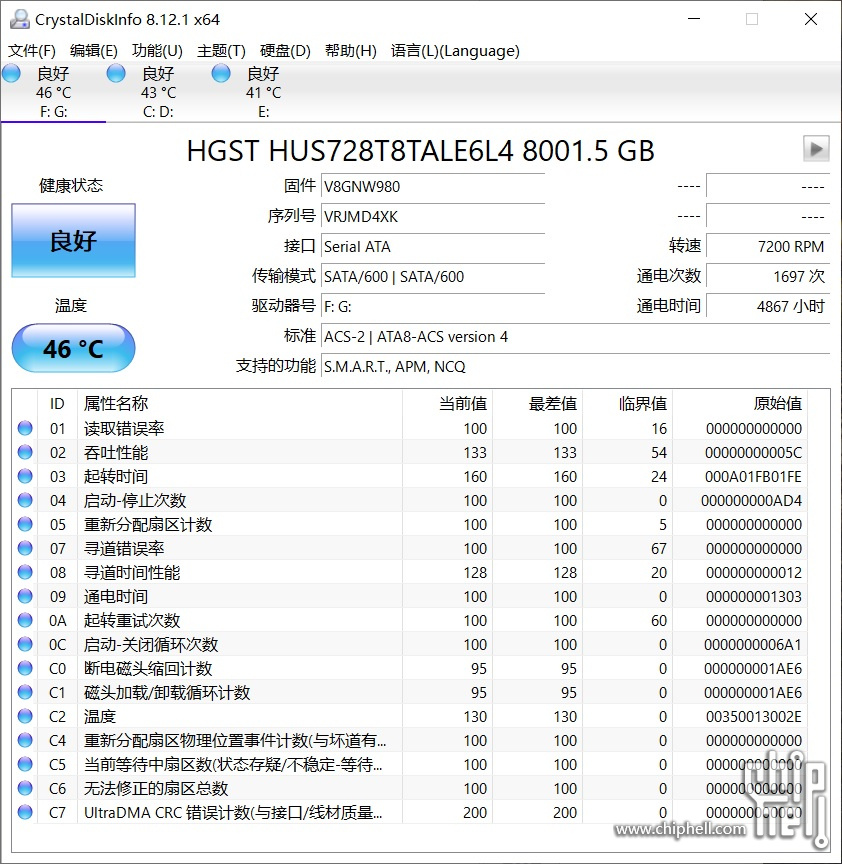Click the CrystalDiskInfo app icon in title bar

(20, 19)
